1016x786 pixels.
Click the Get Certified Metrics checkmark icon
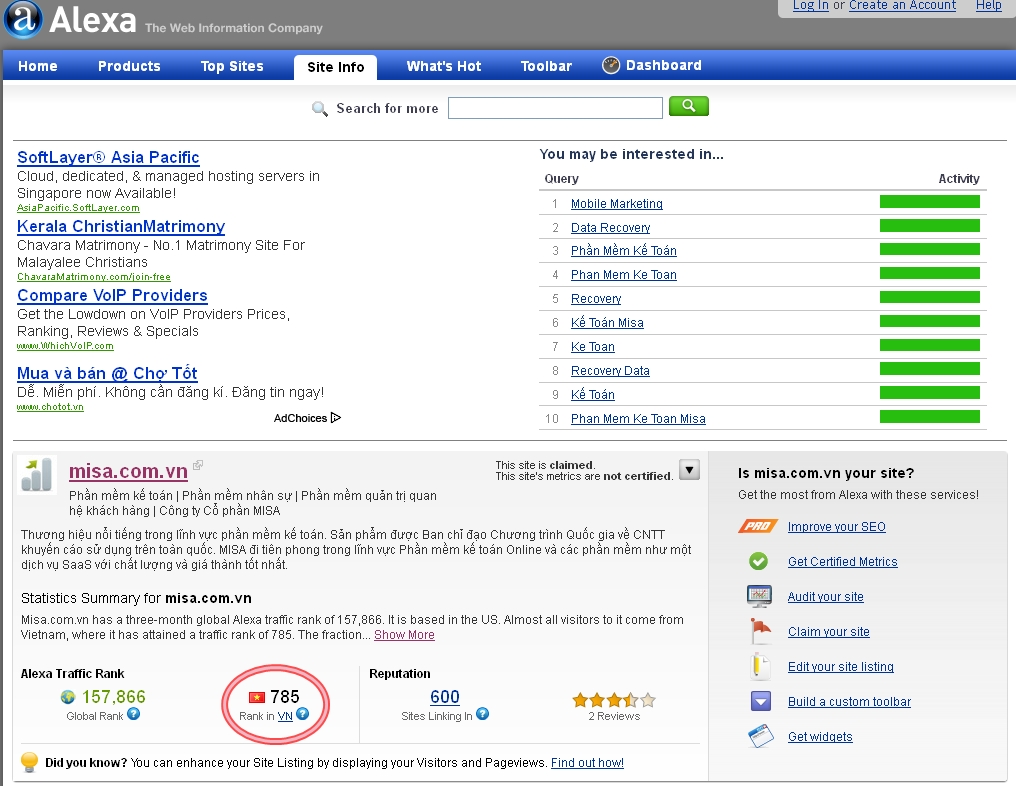[758, 562]
